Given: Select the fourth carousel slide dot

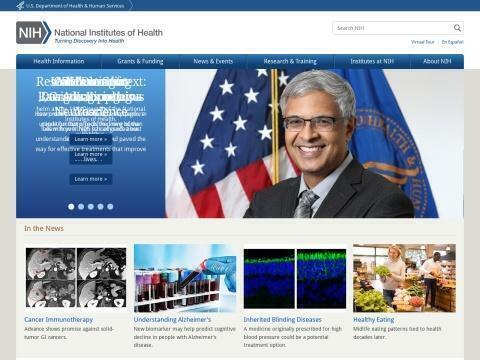Looking at the screenshot, I should (100, 207).
